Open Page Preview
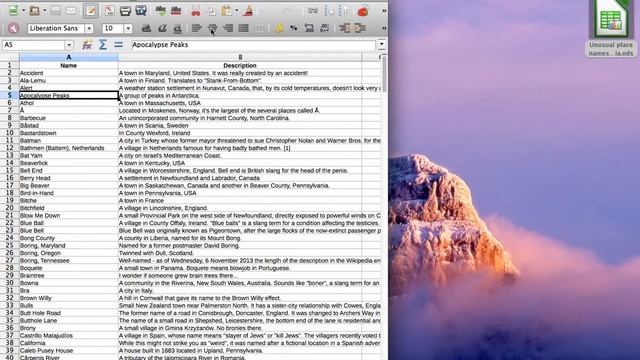This screenshot has height=360, width=640. pyautogui.click(x=141, y=11)
